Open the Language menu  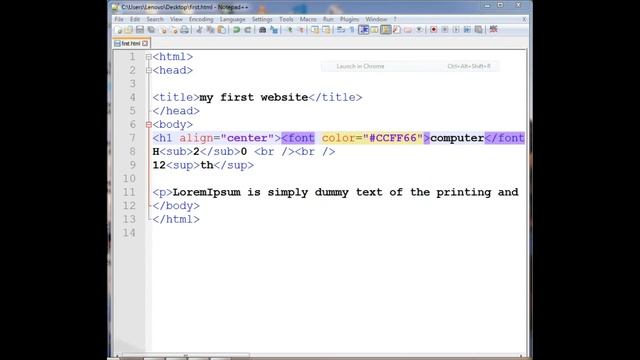(x=233, y=20)
